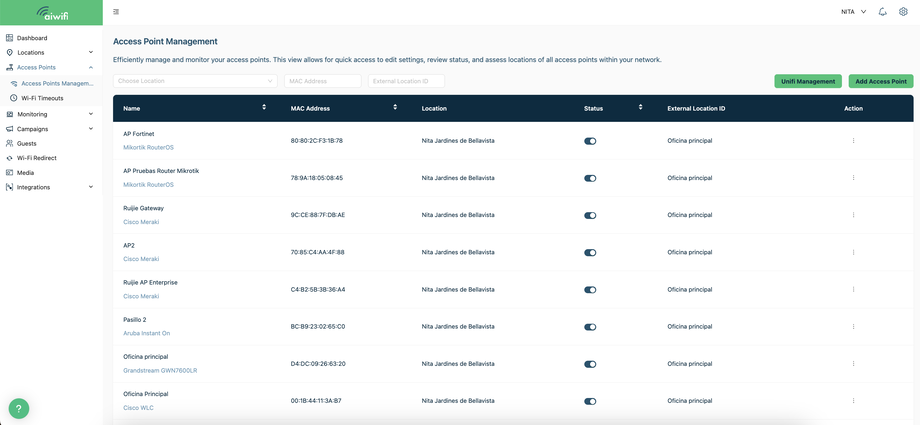
Task: Click Unifi Management button
Action: [808, 81]
